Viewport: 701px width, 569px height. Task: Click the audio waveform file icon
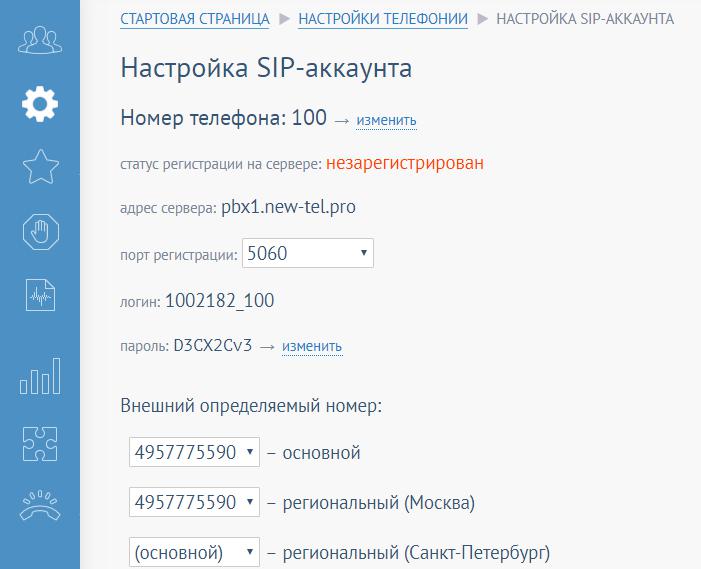[x=40, y=296]
